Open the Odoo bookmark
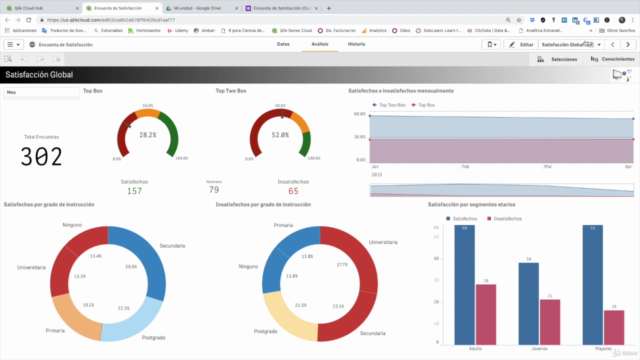Viewport: 640px width, 360px height. pos(401,31)
